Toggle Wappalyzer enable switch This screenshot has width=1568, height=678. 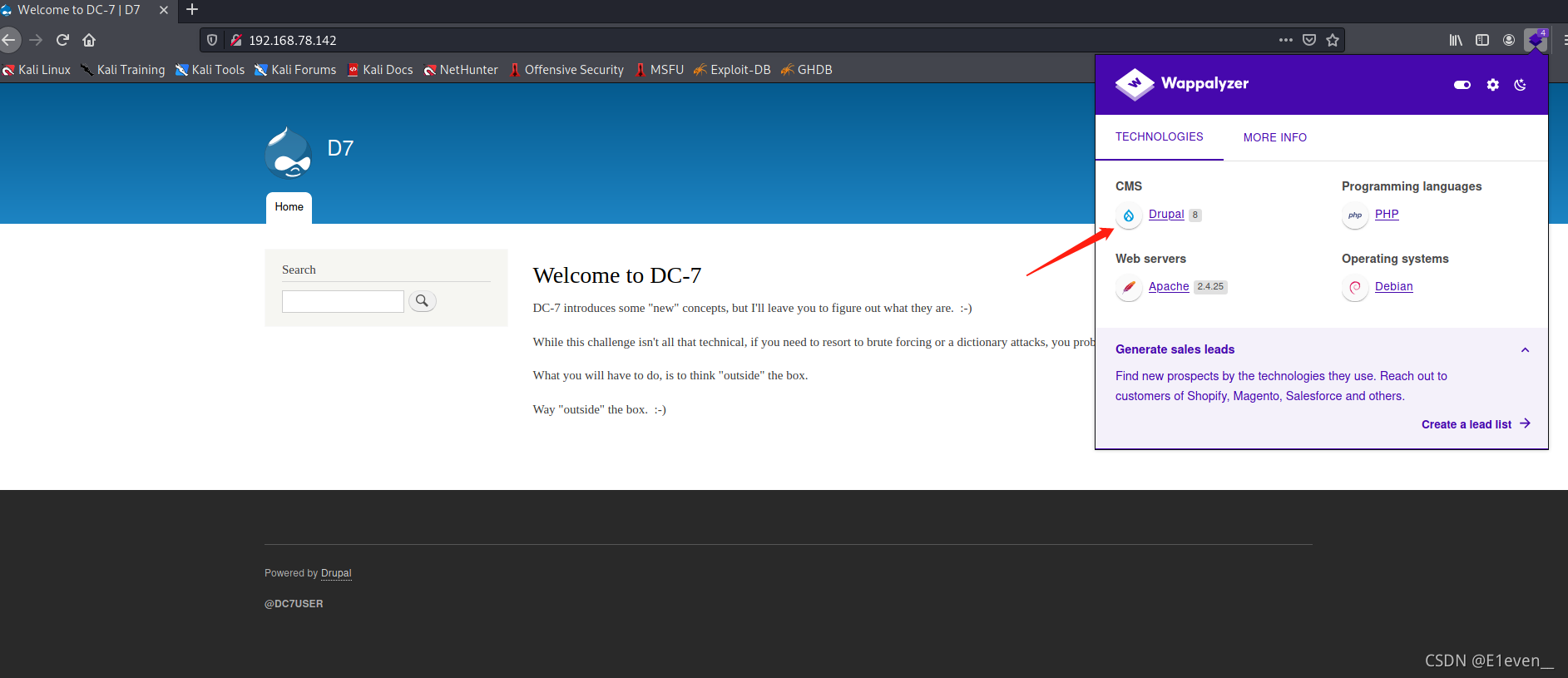(1462, 85)
